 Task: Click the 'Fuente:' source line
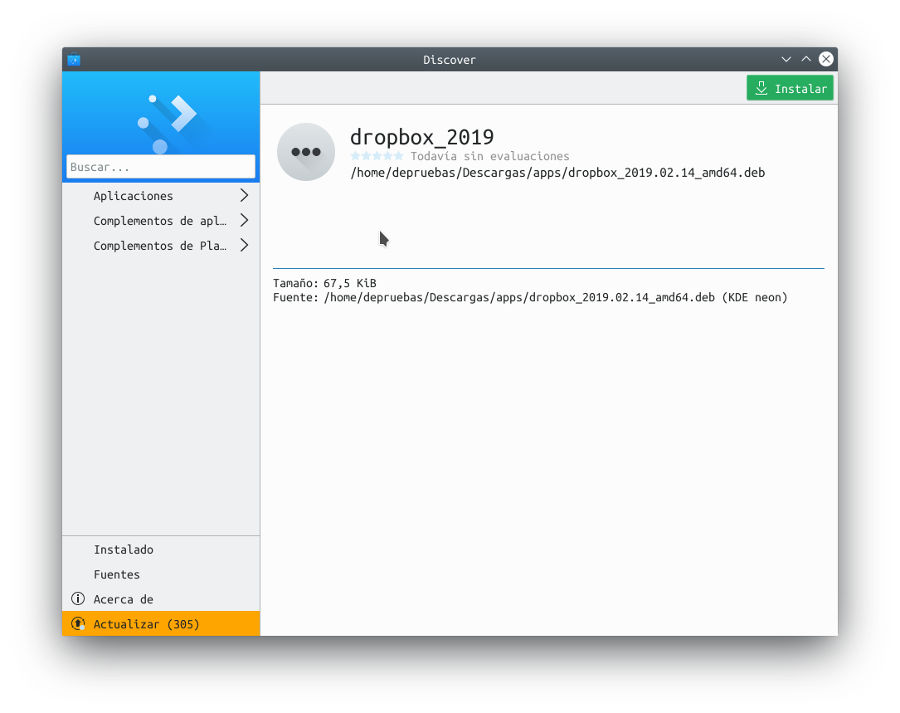tap(530, 297)
